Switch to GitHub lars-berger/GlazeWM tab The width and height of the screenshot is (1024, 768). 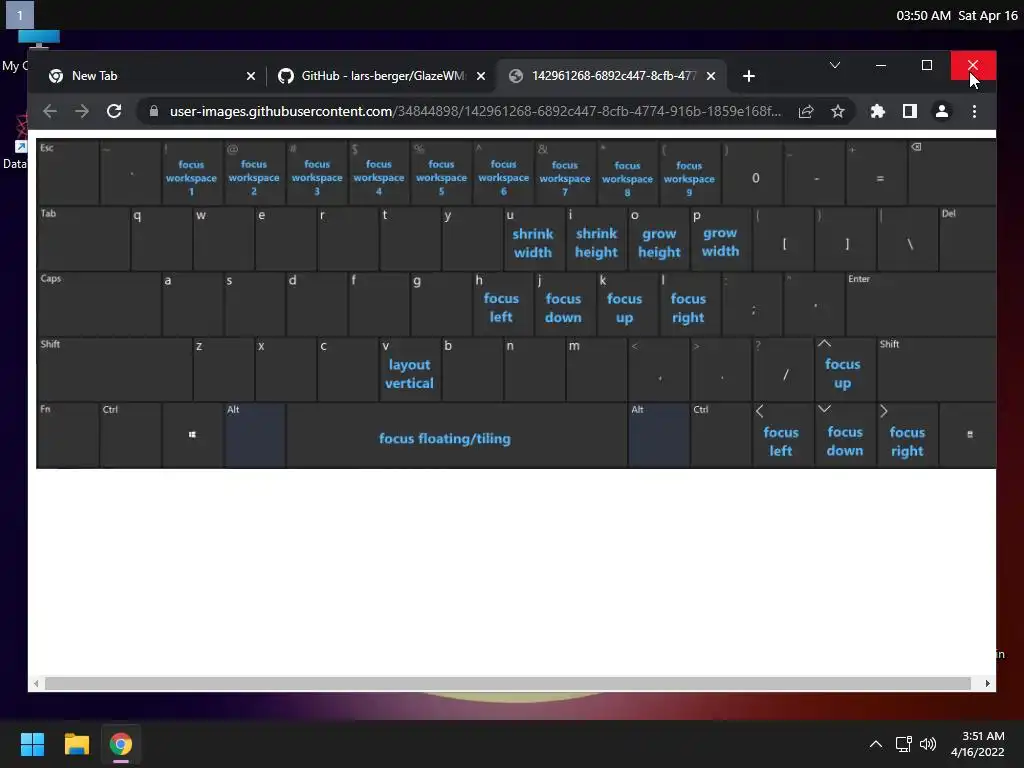pyautogui.click(x=382, y=76)
